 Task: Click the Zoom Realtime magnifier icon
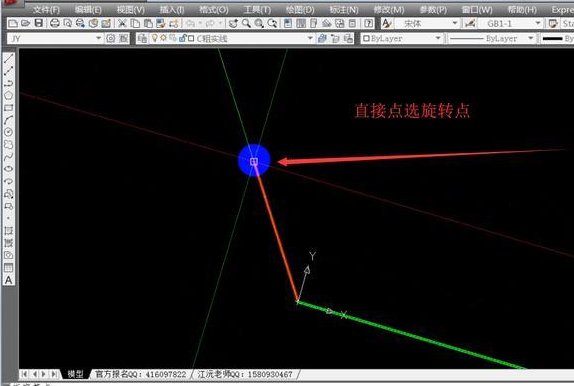tap(246, 23)
